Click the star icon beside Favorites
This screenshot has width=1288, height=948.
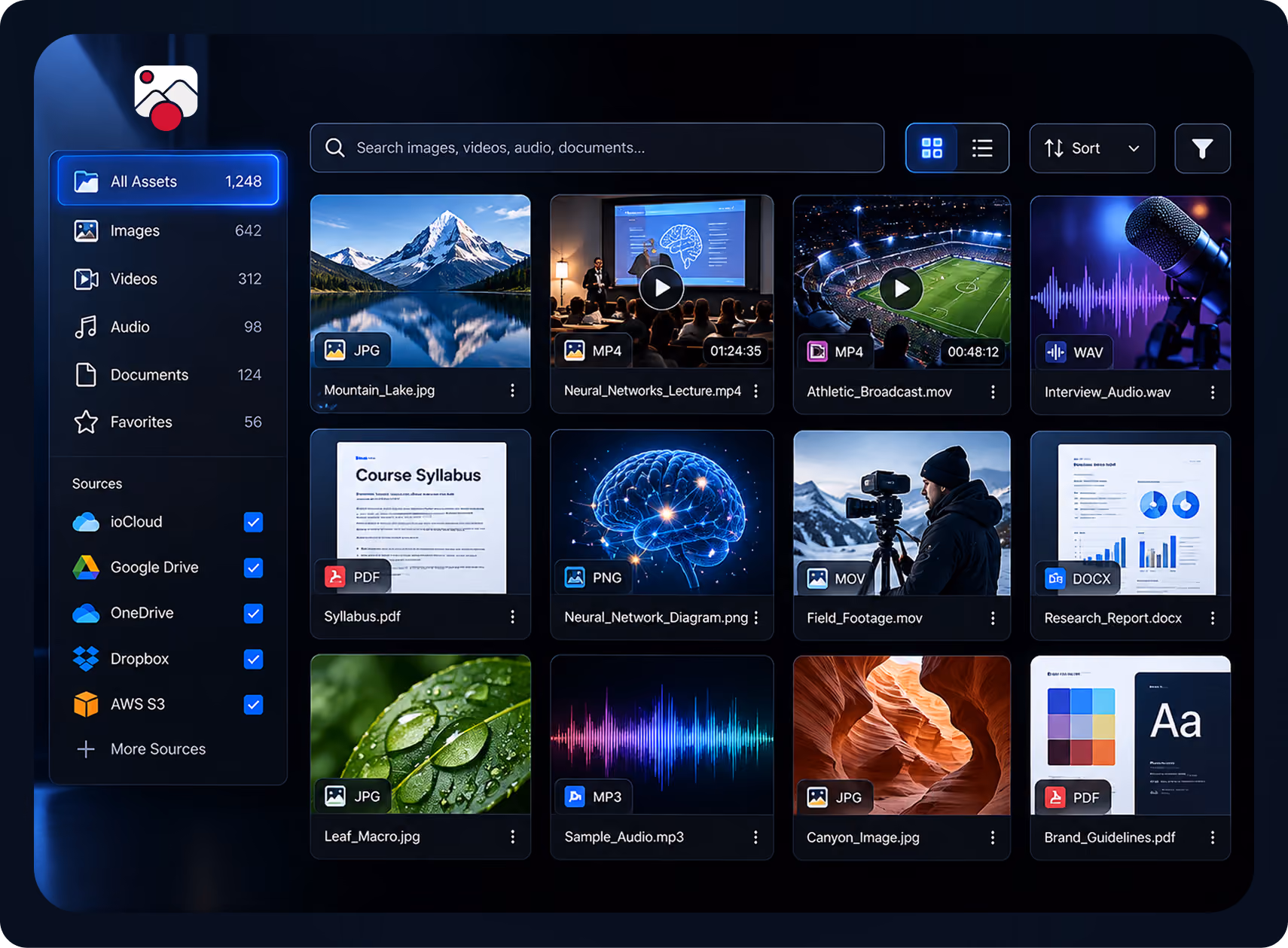pyautogui.click(x=86, y=422)
